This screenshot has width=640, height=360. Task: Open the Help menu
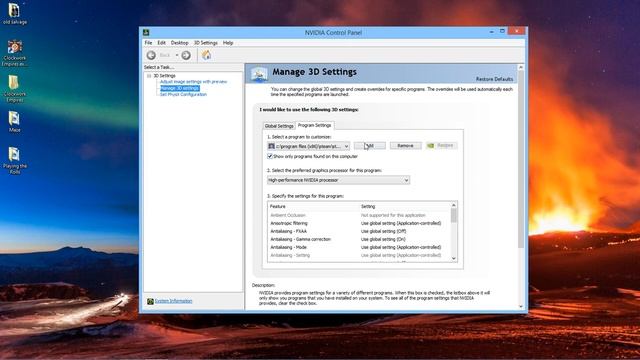click(228, 43)
